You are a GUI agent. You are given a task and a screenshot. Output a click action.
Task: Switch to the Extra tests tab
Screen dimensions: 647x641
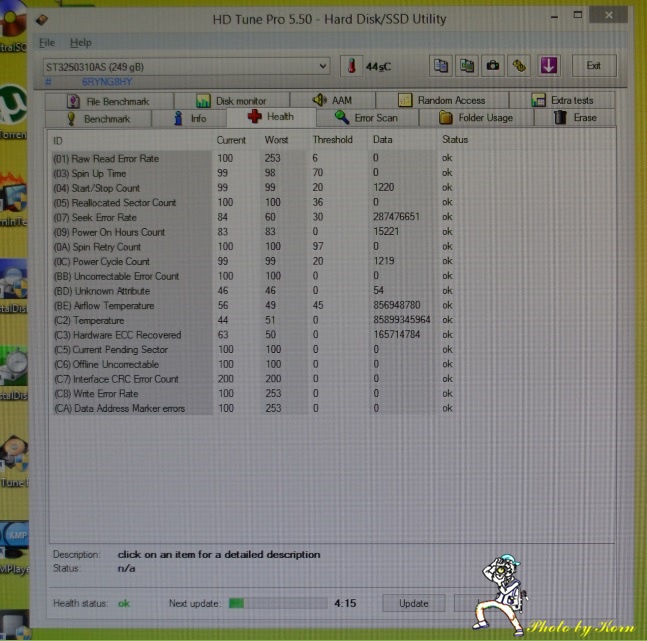[x=562, y=100]
